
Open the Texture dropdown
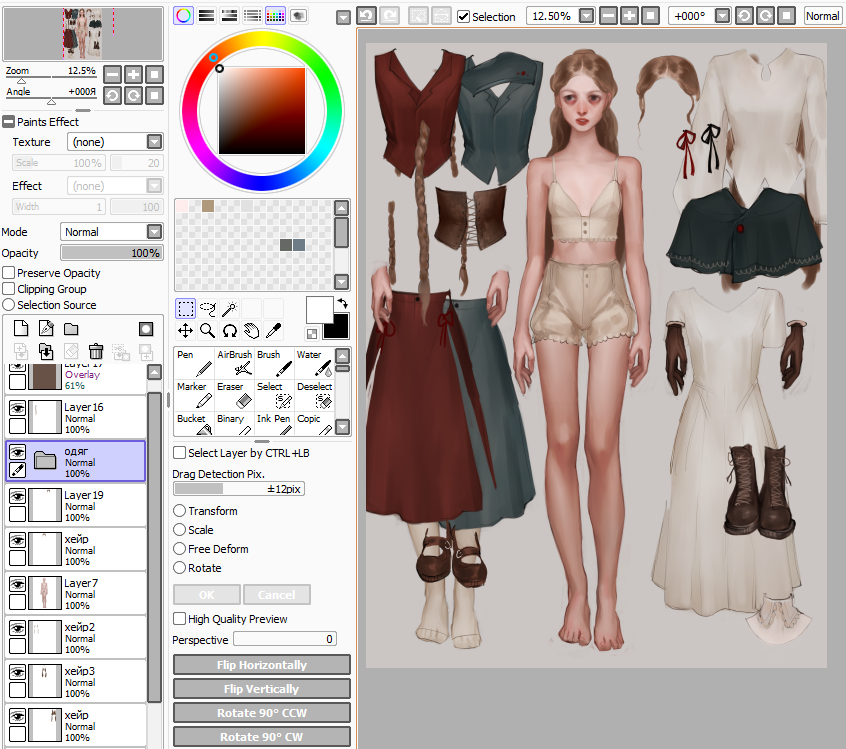tap(154, 142)
